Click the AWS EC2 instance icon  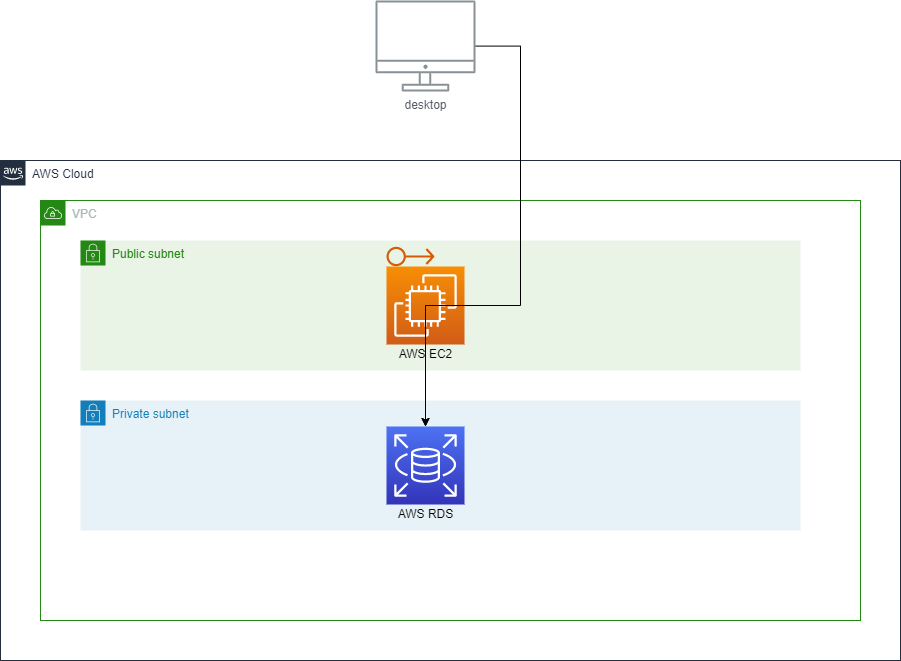(425, 305)
